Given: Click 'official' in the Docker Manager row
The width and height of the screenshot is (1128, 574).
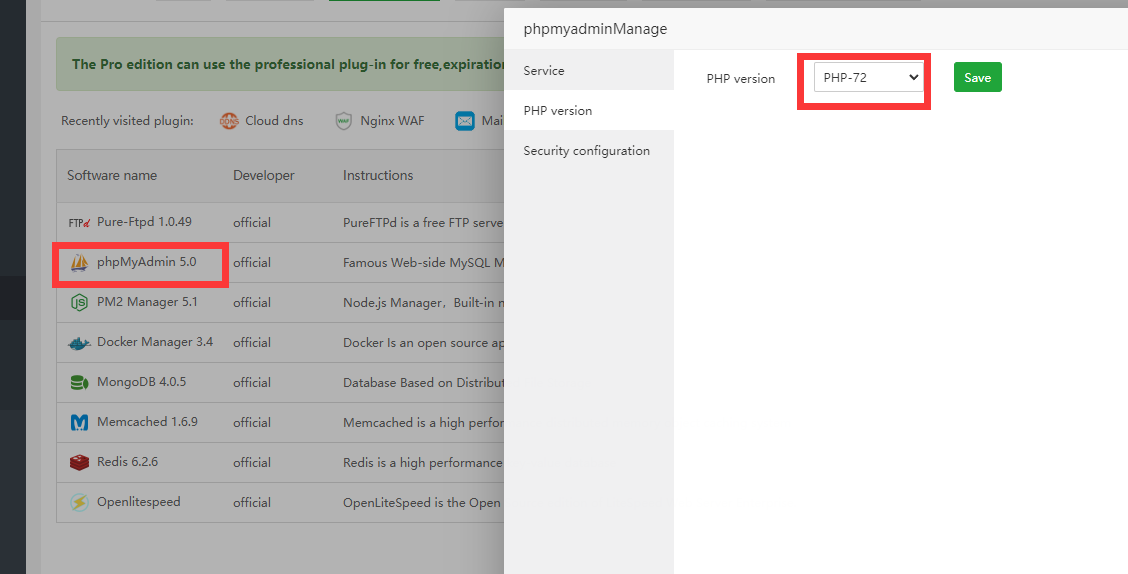Looking at the screenshot, I should (252, 342).
